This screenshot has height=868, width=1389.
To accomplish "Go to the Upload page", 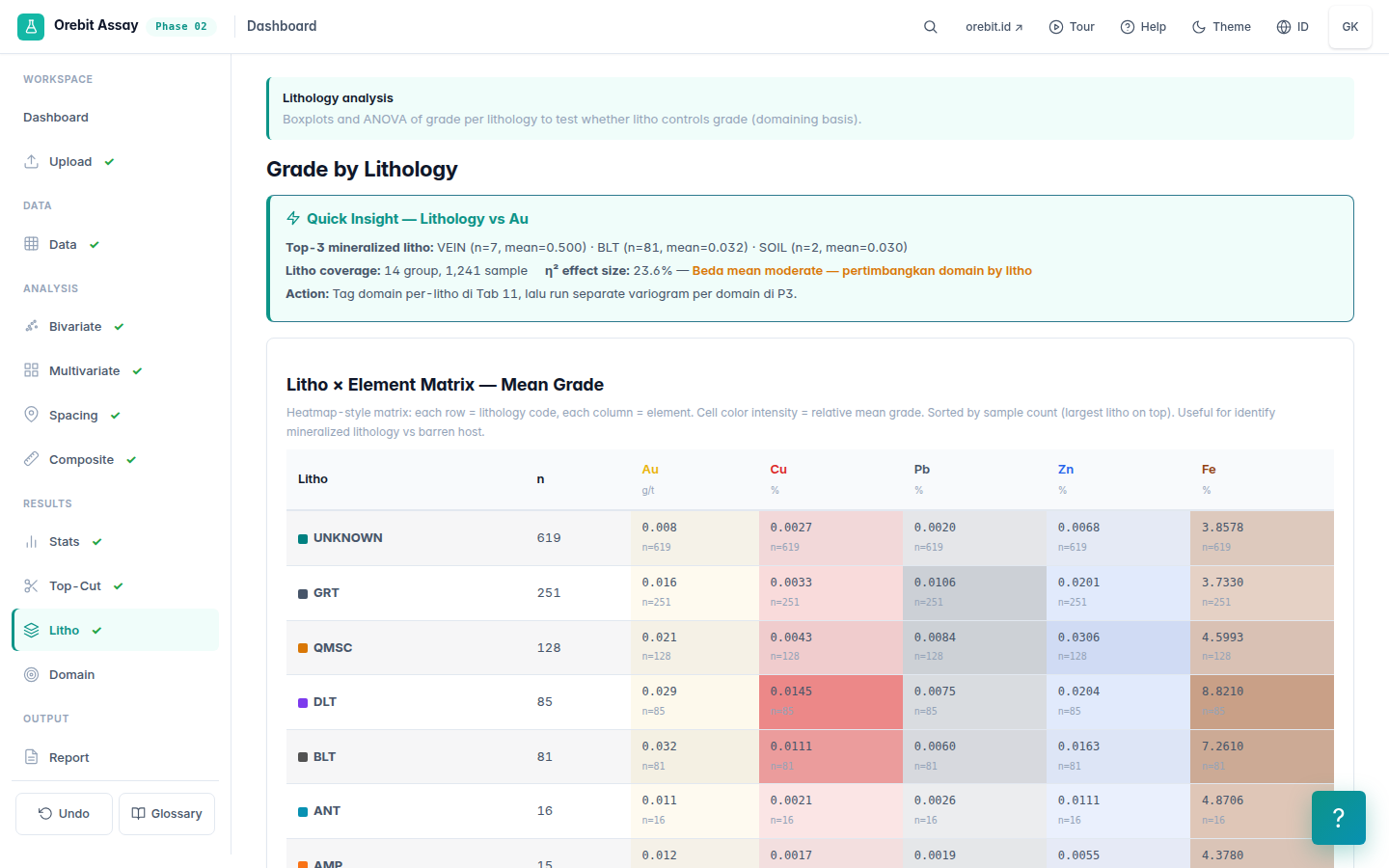I will [115, 162].
